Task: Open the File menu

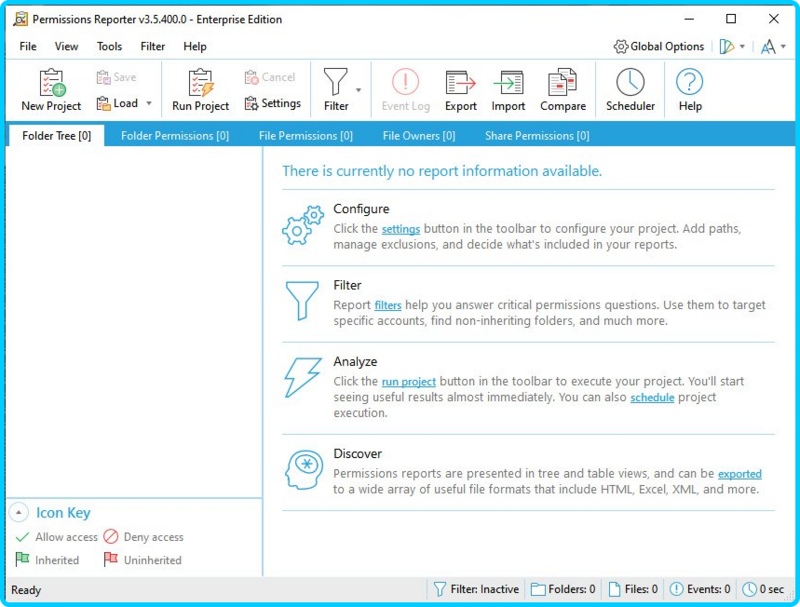Action: (x=28, y=46)
